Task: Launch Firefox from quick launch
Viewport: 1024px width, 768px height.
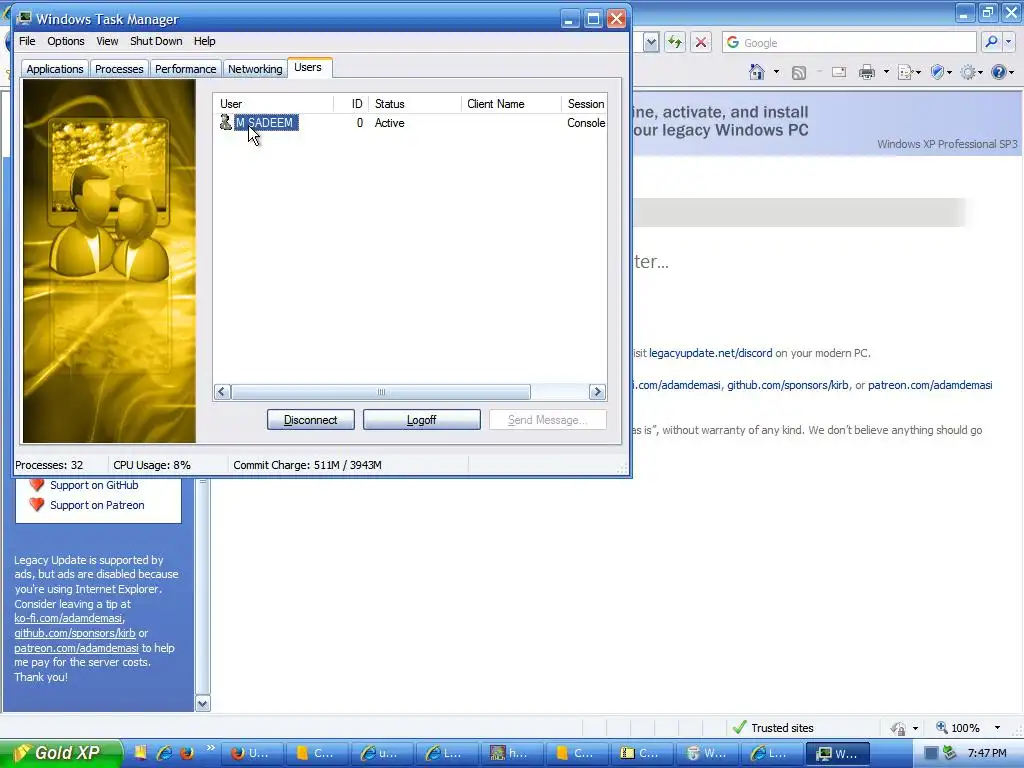Action: point(187,753)
